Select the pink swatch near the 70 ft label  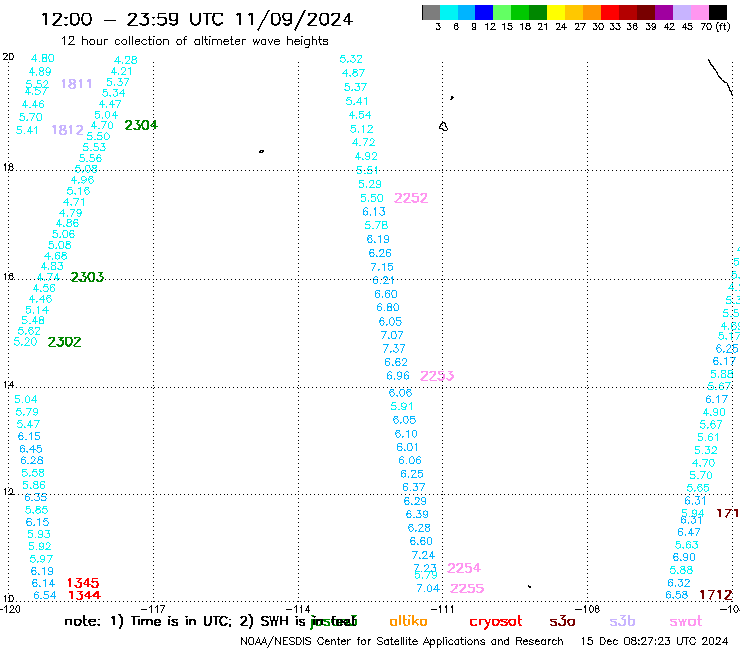point(700,12)
